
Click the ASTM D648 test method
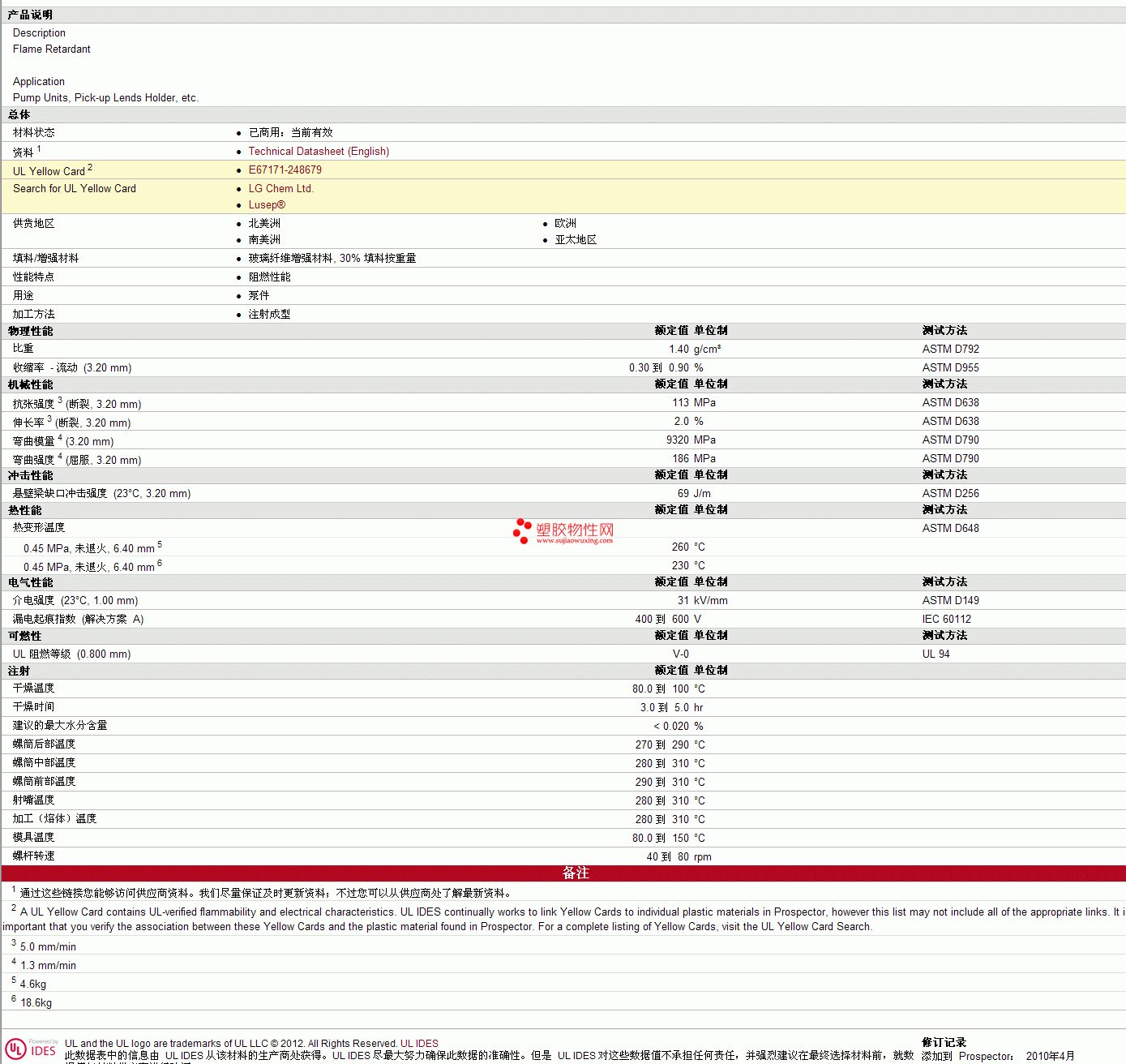[951, 529]
